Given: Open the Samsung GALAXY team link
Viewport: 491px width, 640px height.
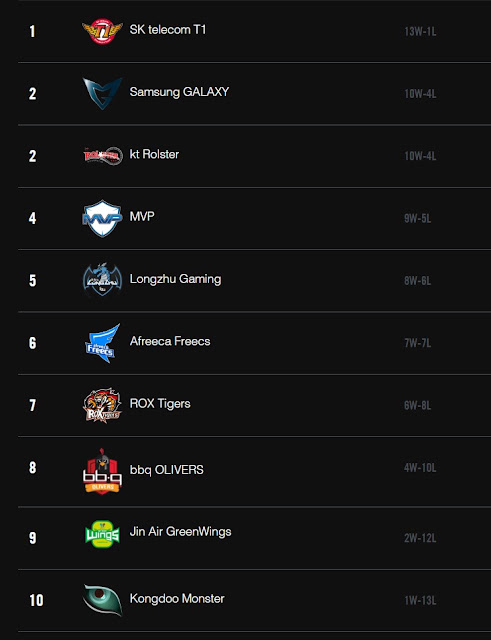Looking at the screenshot, I should coord(179,92).
